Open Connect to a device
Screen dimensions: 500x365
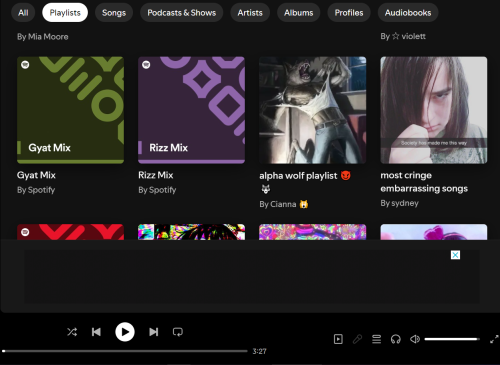coord(396,339)
